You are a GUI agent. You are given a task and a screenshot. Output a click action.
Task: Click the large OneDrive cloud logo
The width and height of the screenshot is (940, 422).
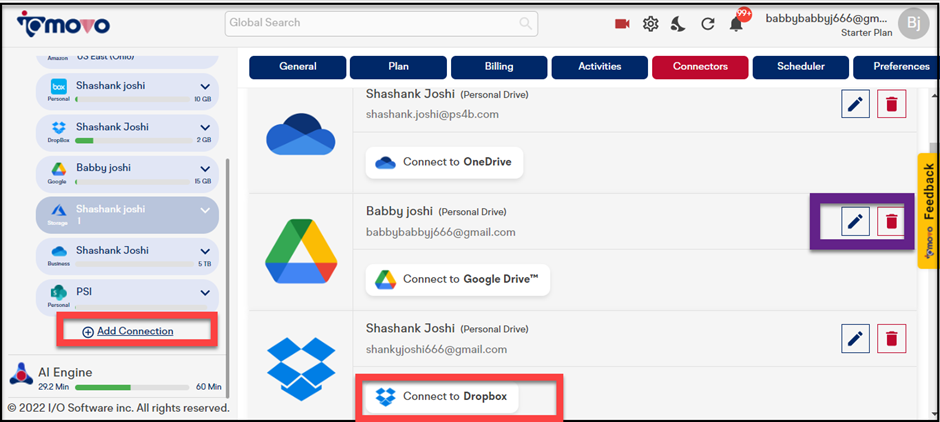pos(300,134)
